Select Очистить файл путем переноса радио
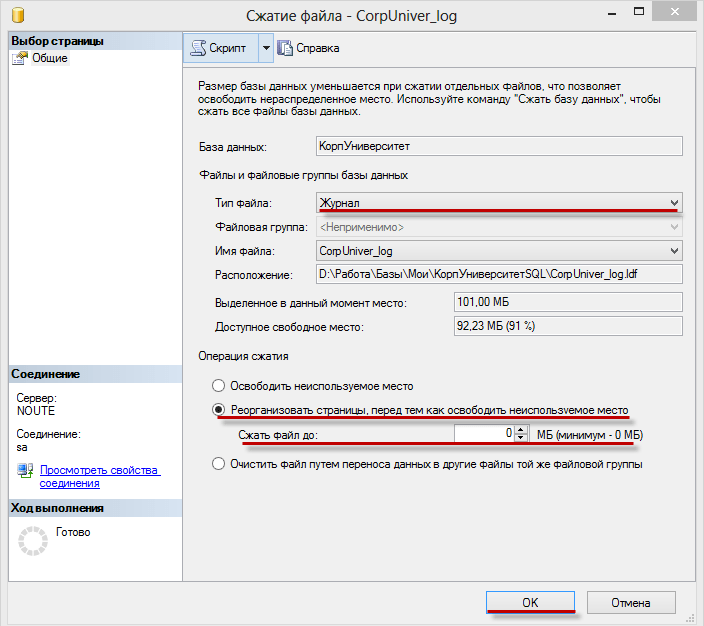The height and width of the screenshot is (626, 704). pos(218,463)
